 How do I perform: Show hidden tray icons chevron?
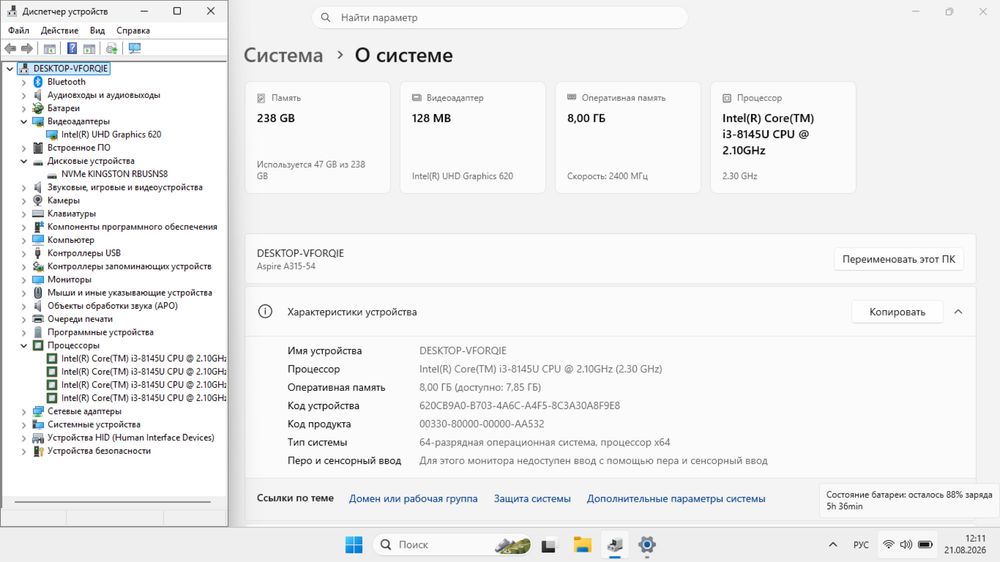[833, 545]
